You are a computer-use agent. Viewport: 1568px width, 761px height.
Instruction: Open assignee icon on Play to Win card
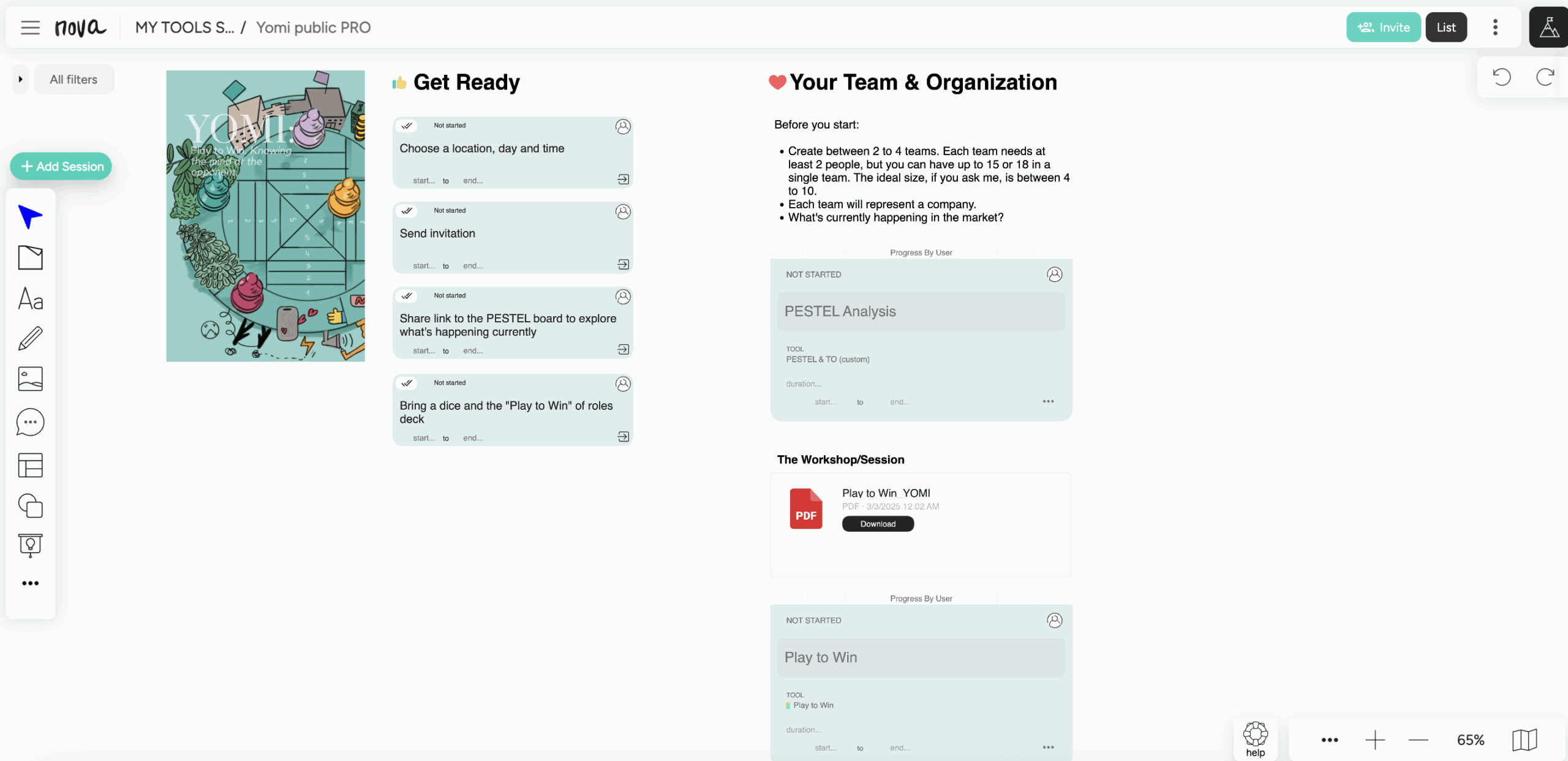coord(1054,621)
